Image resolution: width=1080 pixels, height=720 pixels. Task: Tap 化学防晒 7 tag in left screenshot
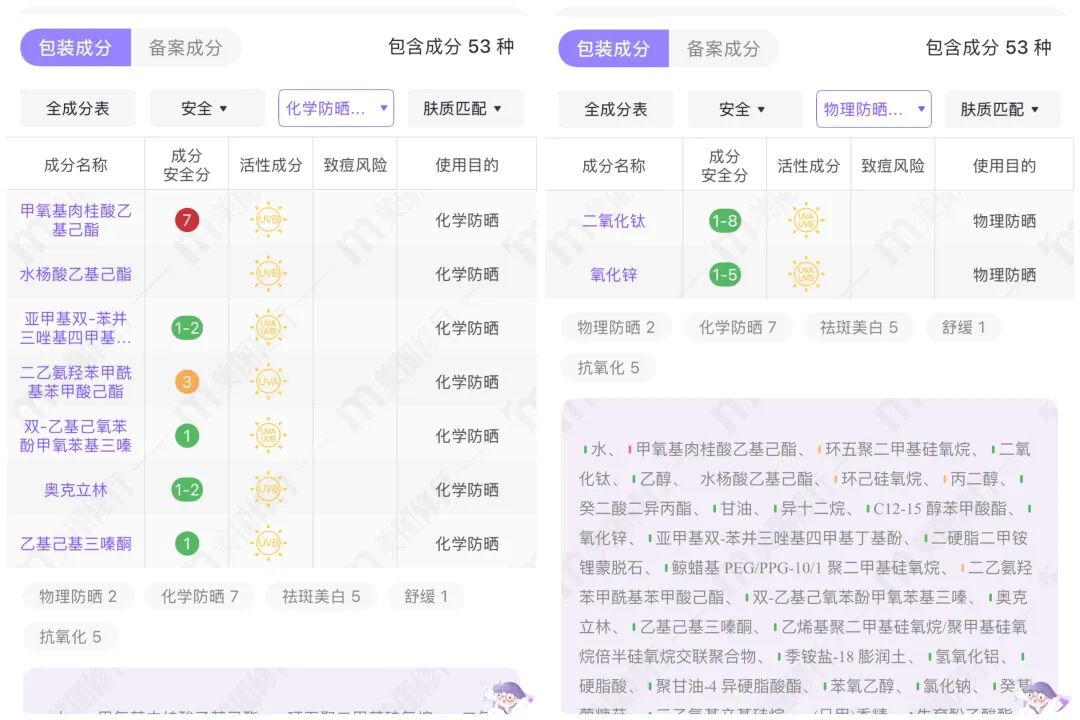[x=200, y=597]
